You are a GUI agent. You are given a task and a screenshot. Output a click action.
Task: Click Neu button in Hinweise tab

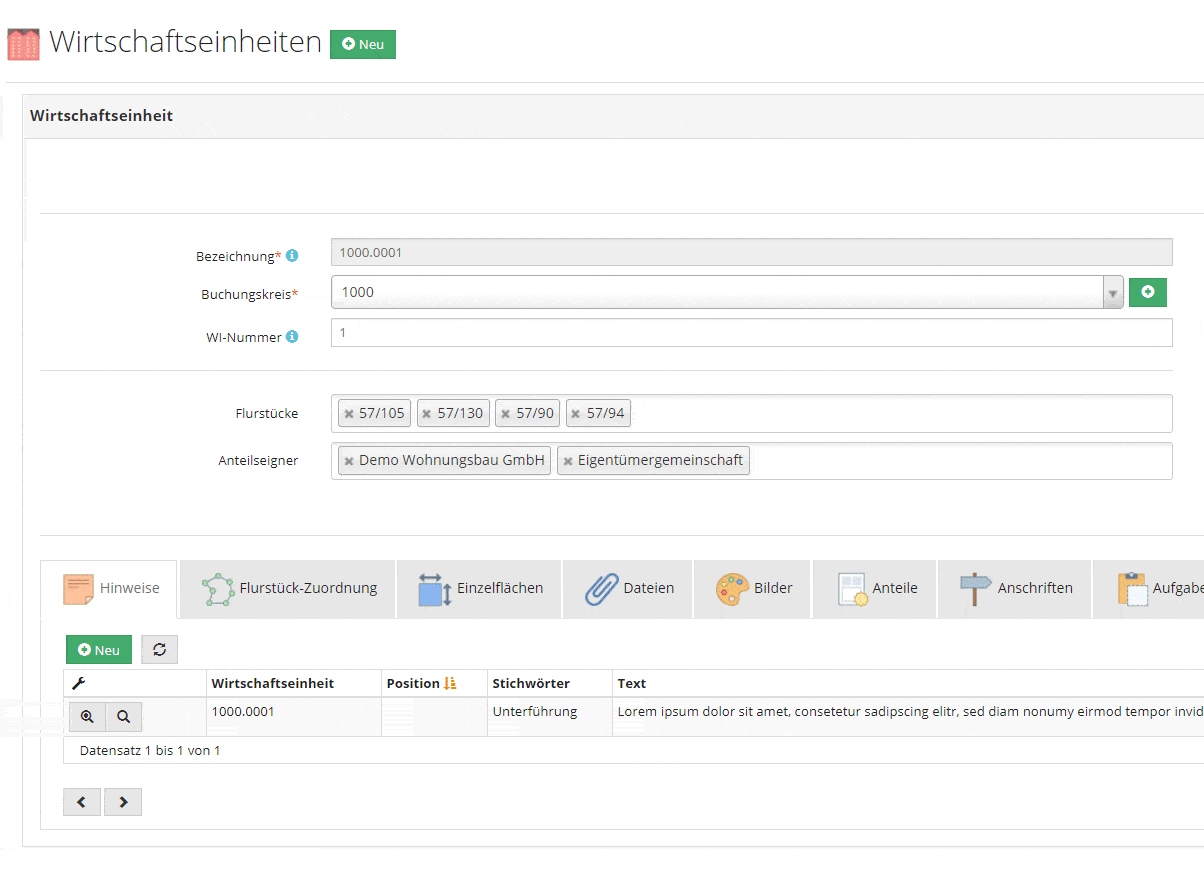point(99,650)
